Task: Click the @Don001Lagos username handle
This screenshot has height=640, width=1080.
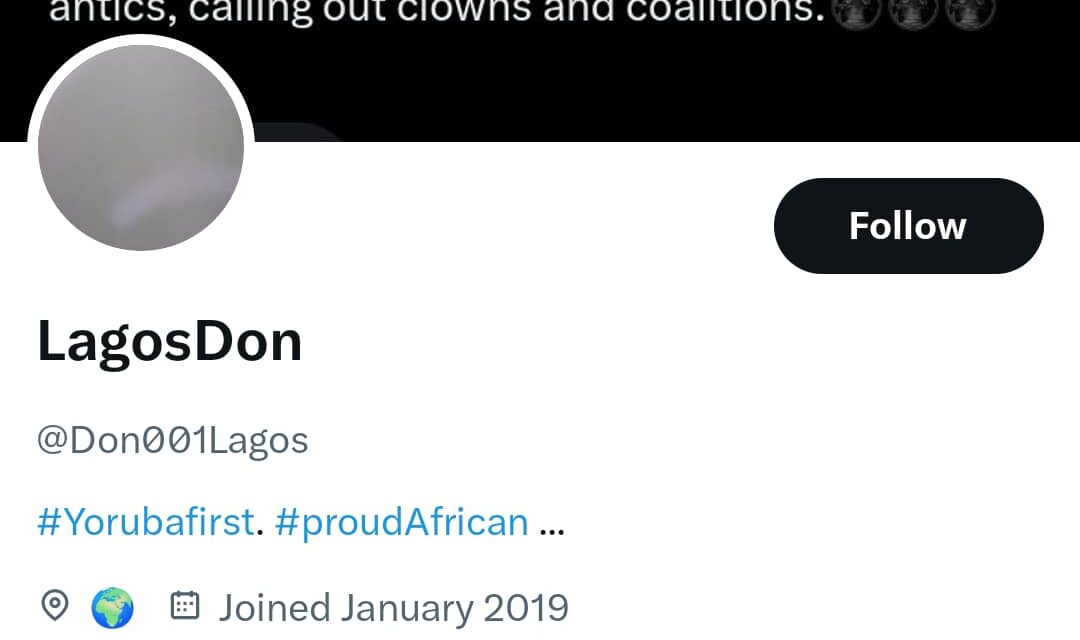Action: coord(172,438)
